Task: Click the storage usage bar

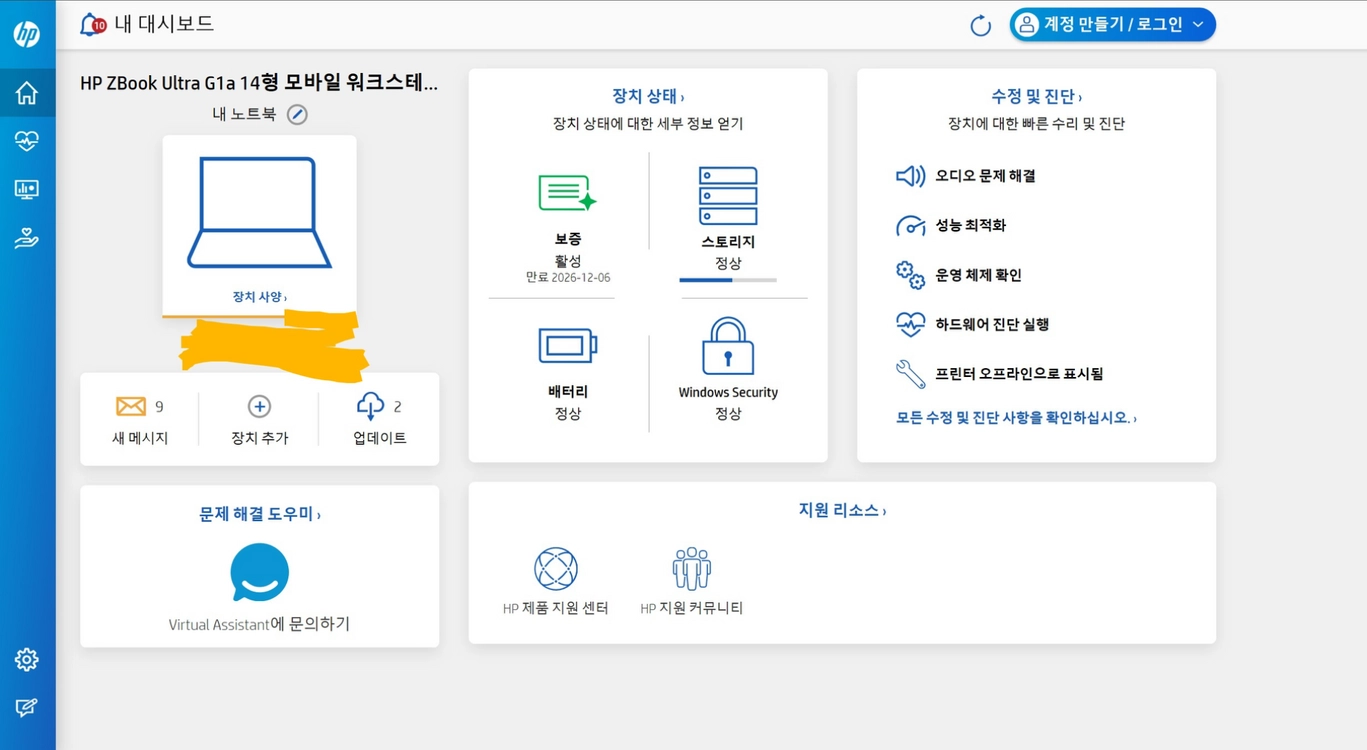Action: tap(728, 280)
